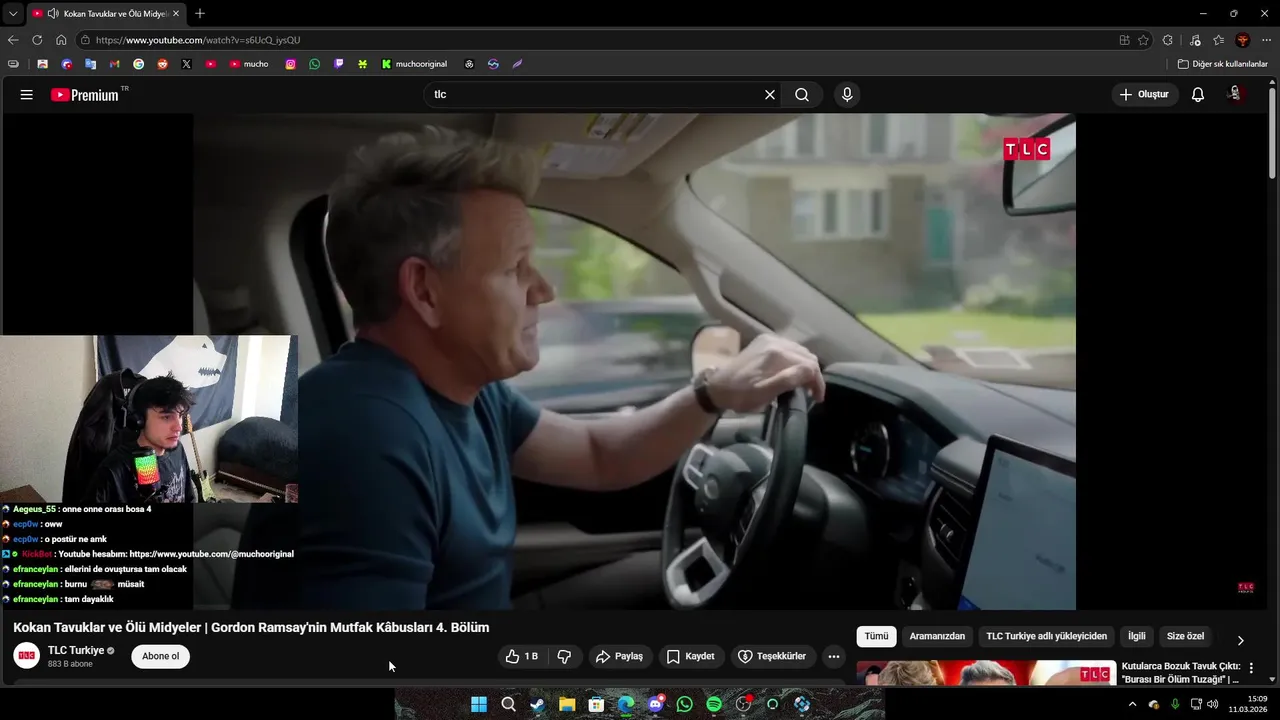Open the tab list dropdown arrow
Screen dimensions: 1280x720
pyautogui.click(x=13, y=14)
